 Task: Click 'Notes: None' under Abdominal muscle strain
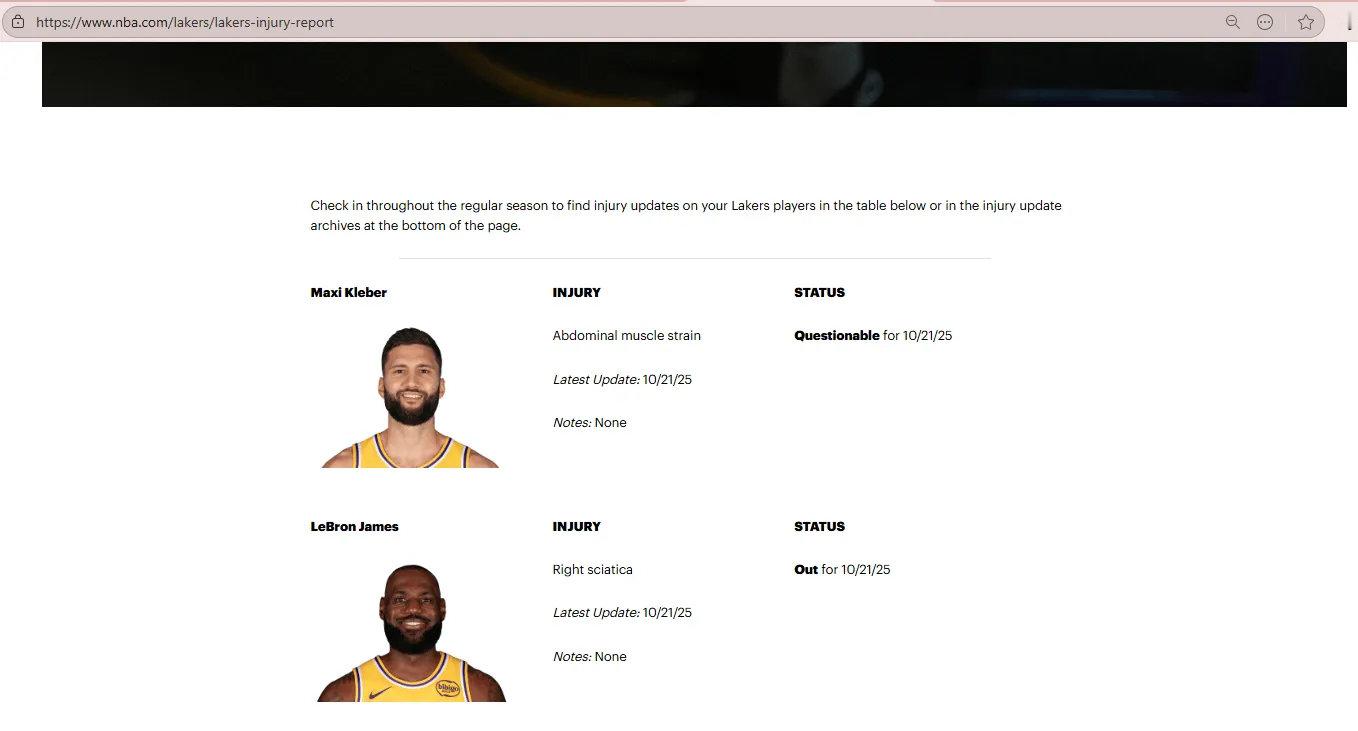(590, 423)
